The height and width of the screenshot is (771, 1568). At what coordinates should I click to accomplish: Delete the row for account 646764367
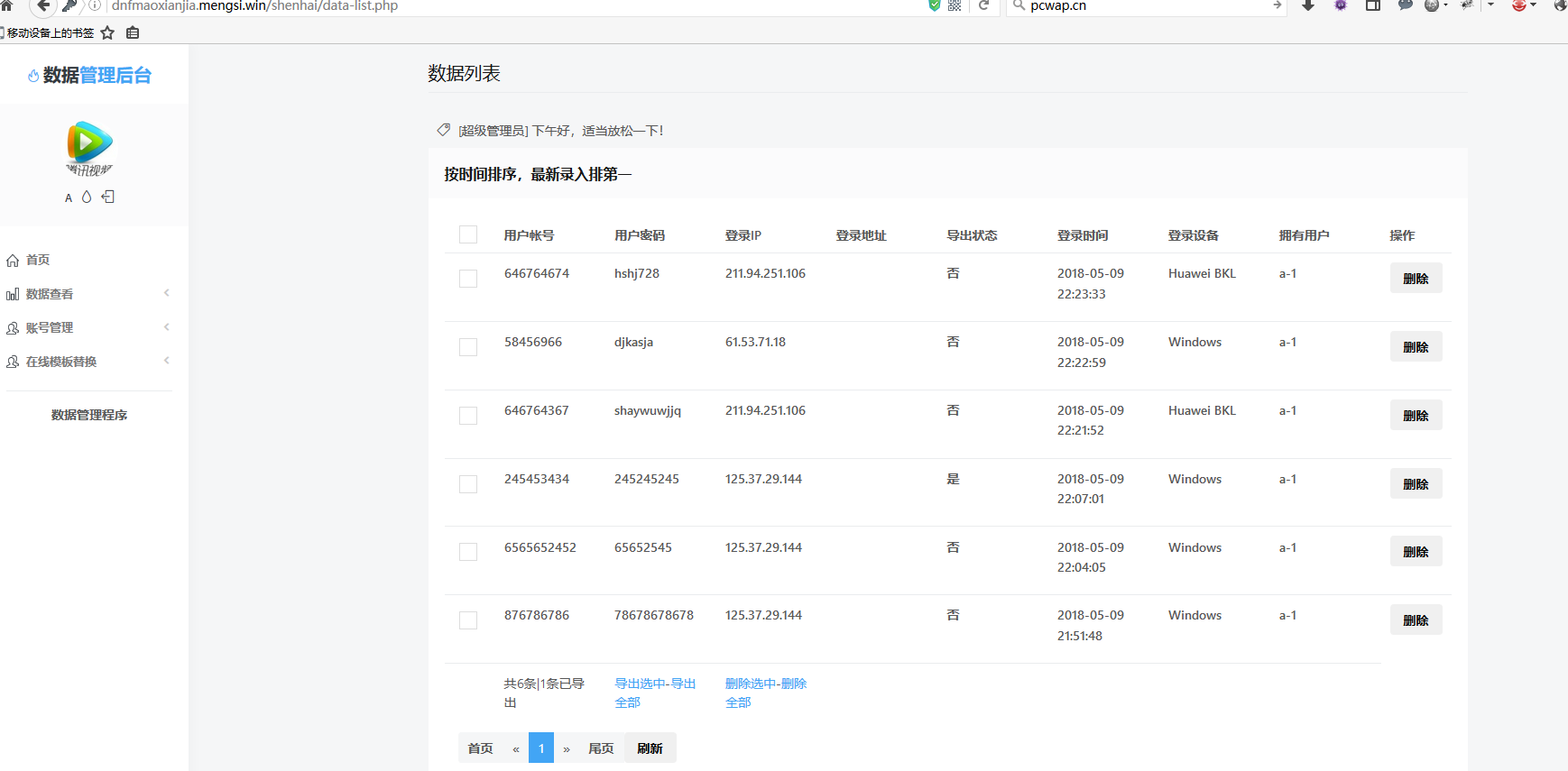pos(1416,416)
